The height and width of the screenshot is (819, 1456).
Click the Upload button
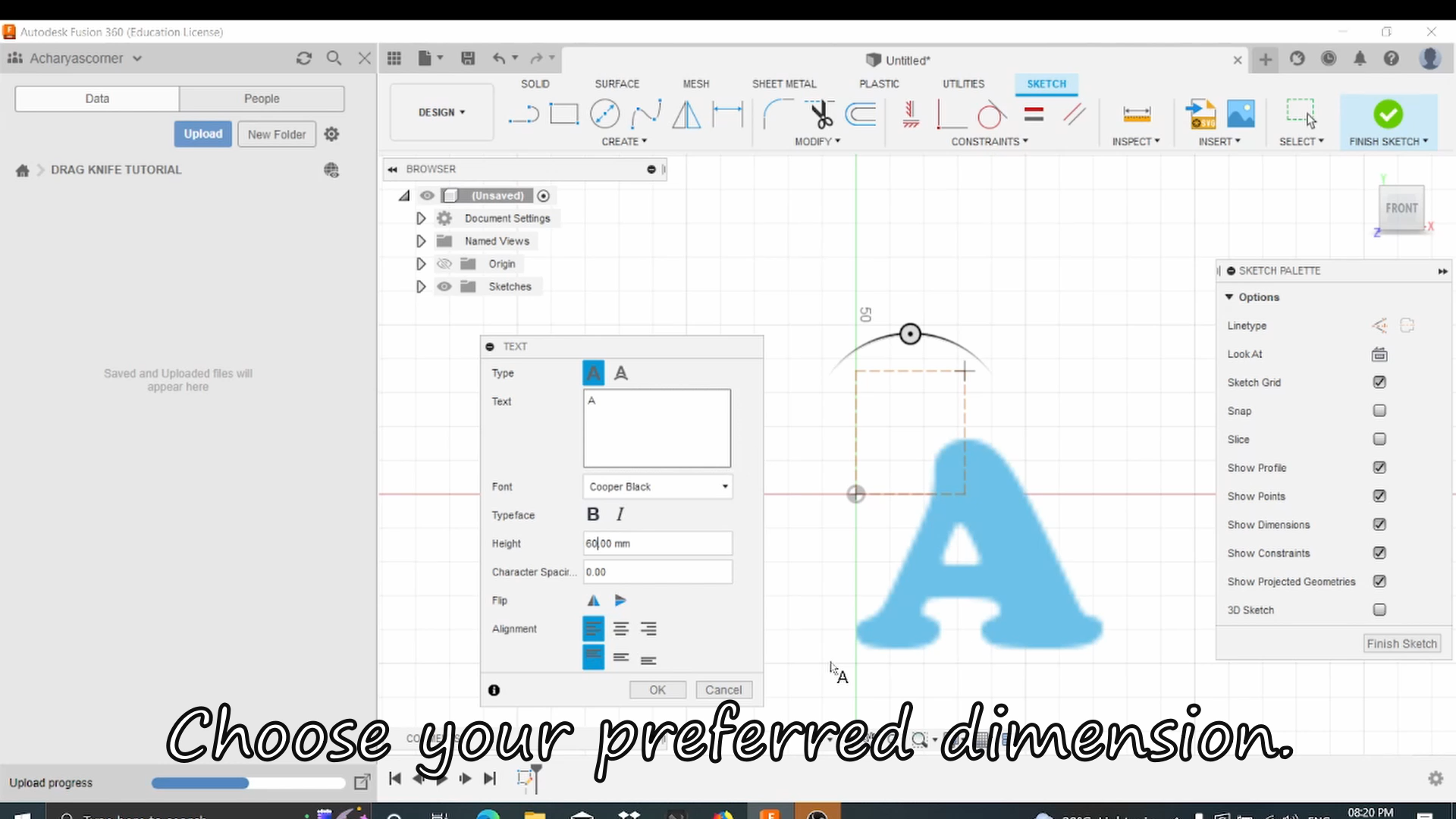click(x=202, y=134)
